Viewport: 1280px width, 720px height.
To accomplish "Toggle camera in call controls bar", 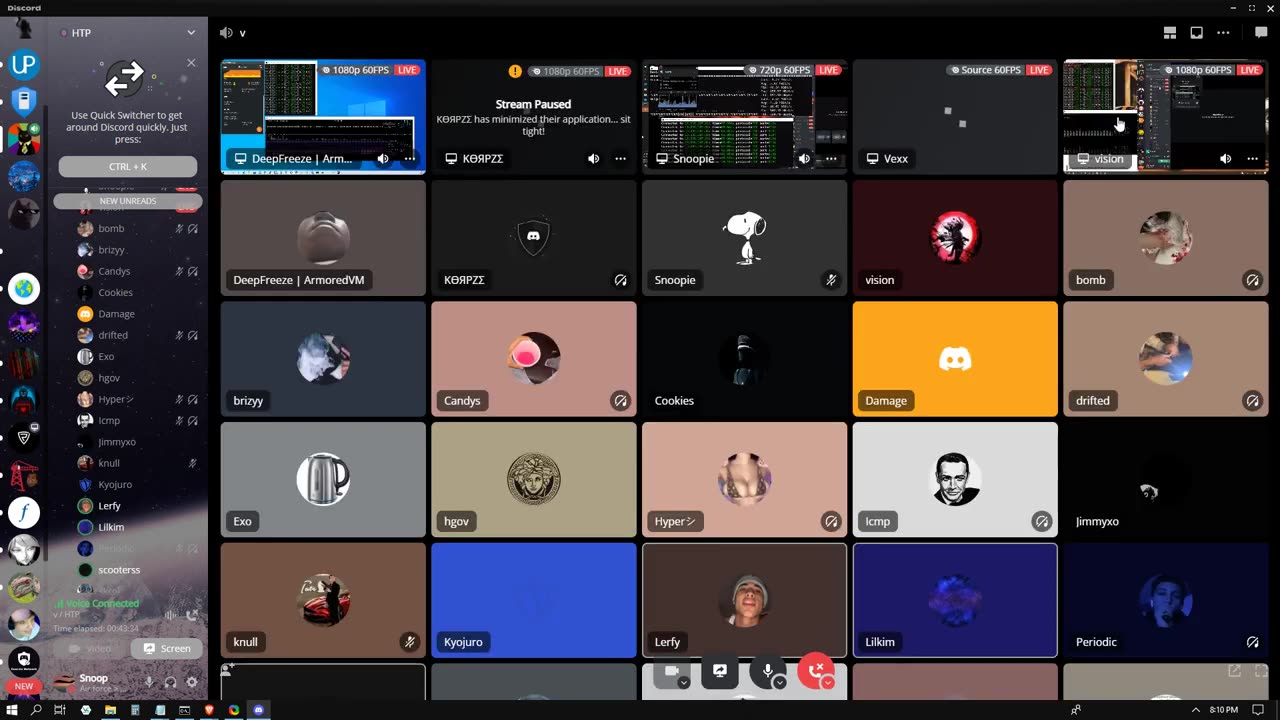I will pyautogui.click(x=672, y=671).
